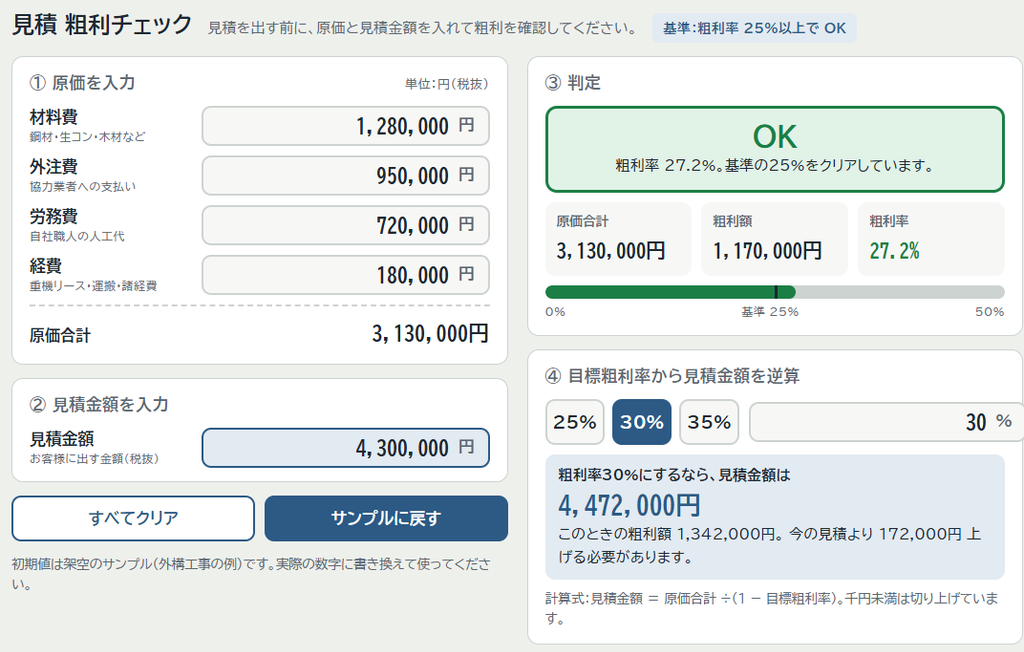Screen dimensions: 1024x652
Task: Click the calculated 4,472,000円 estimate amount
Action: point(629,505)
